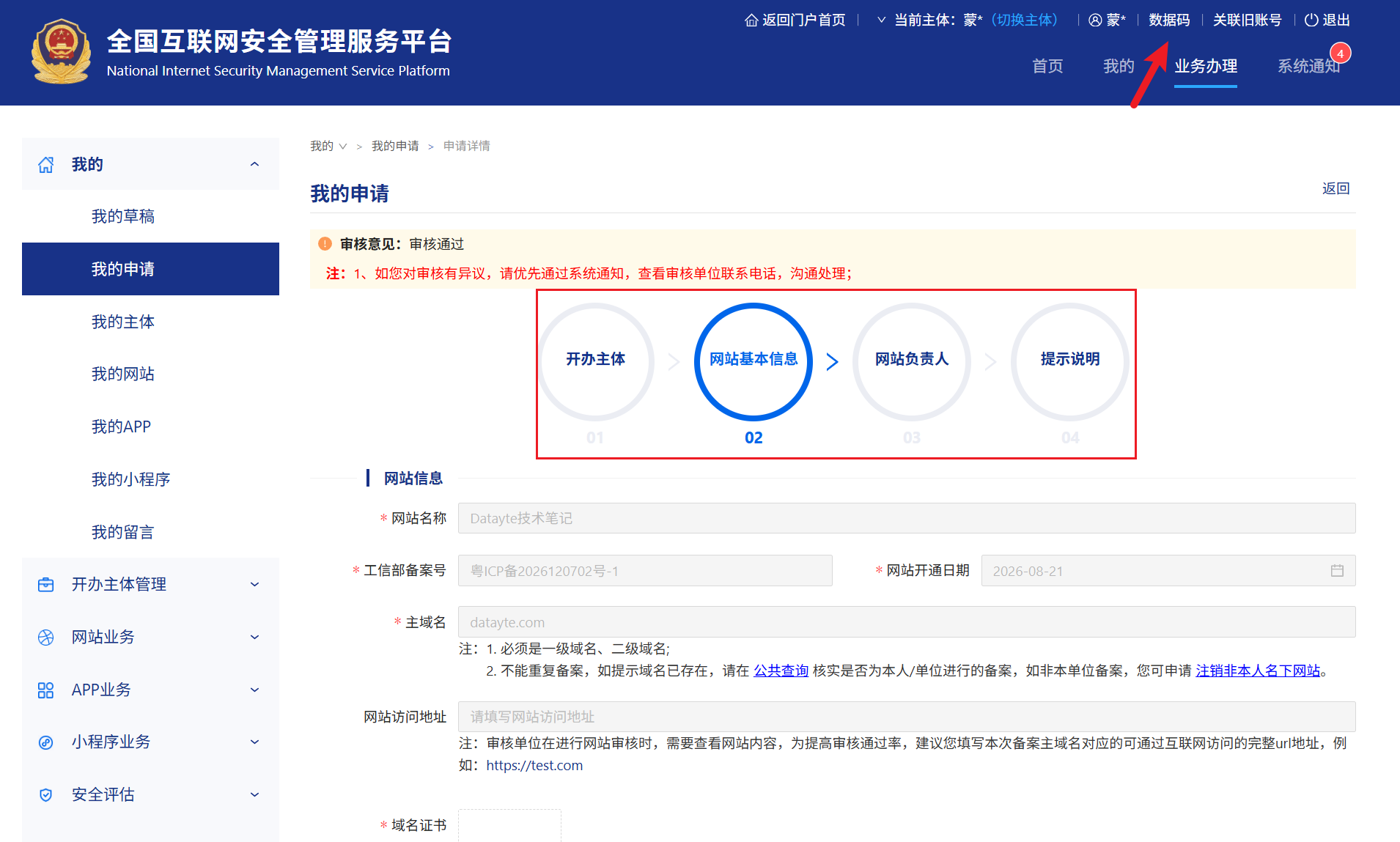Open 首页 in top navigation
The height and width of the screenshot is (842, 1400).
click(x=1047, y=66)
